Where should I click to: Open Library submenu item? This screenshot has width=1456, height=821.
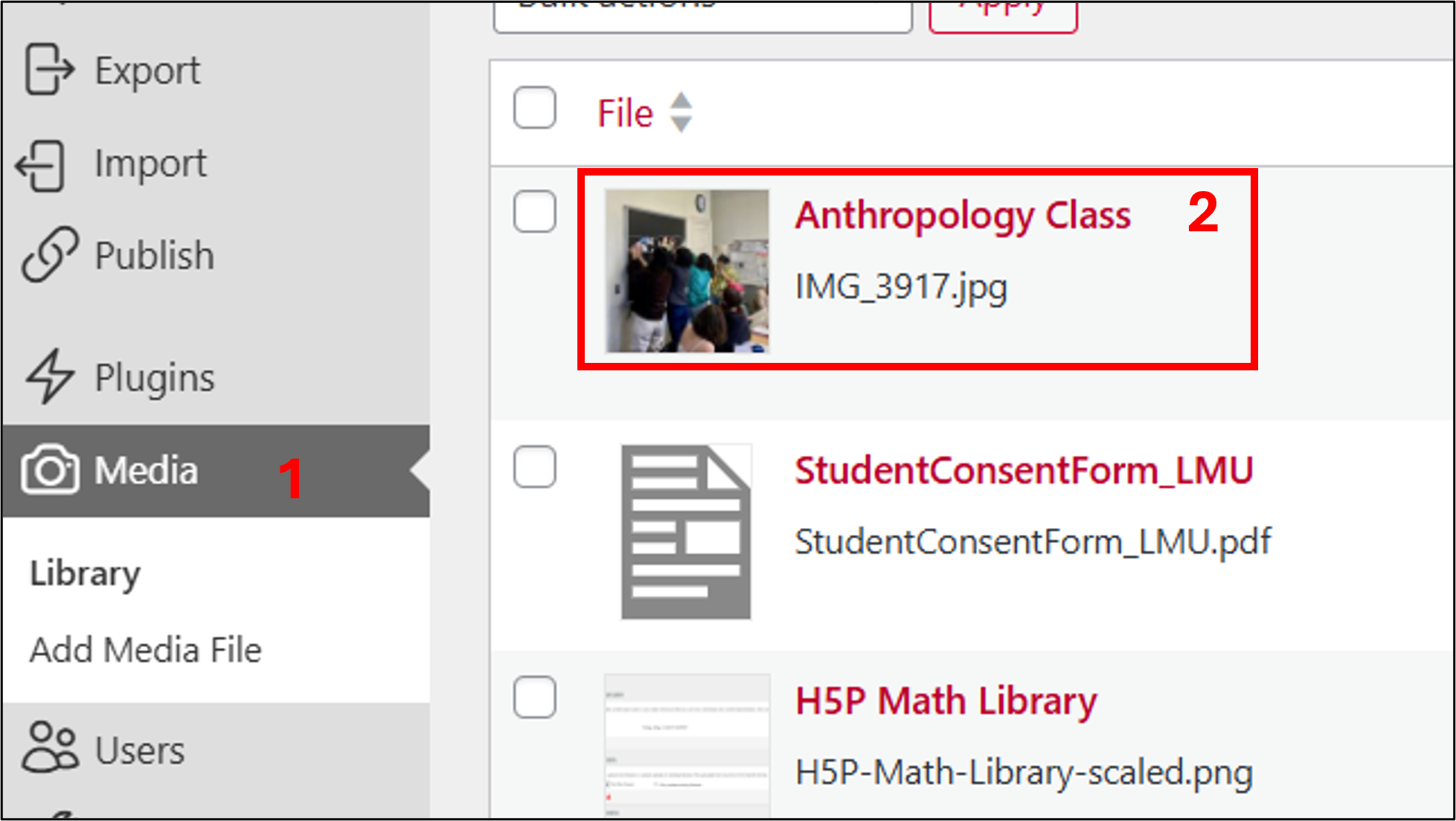tap(85, 574)
